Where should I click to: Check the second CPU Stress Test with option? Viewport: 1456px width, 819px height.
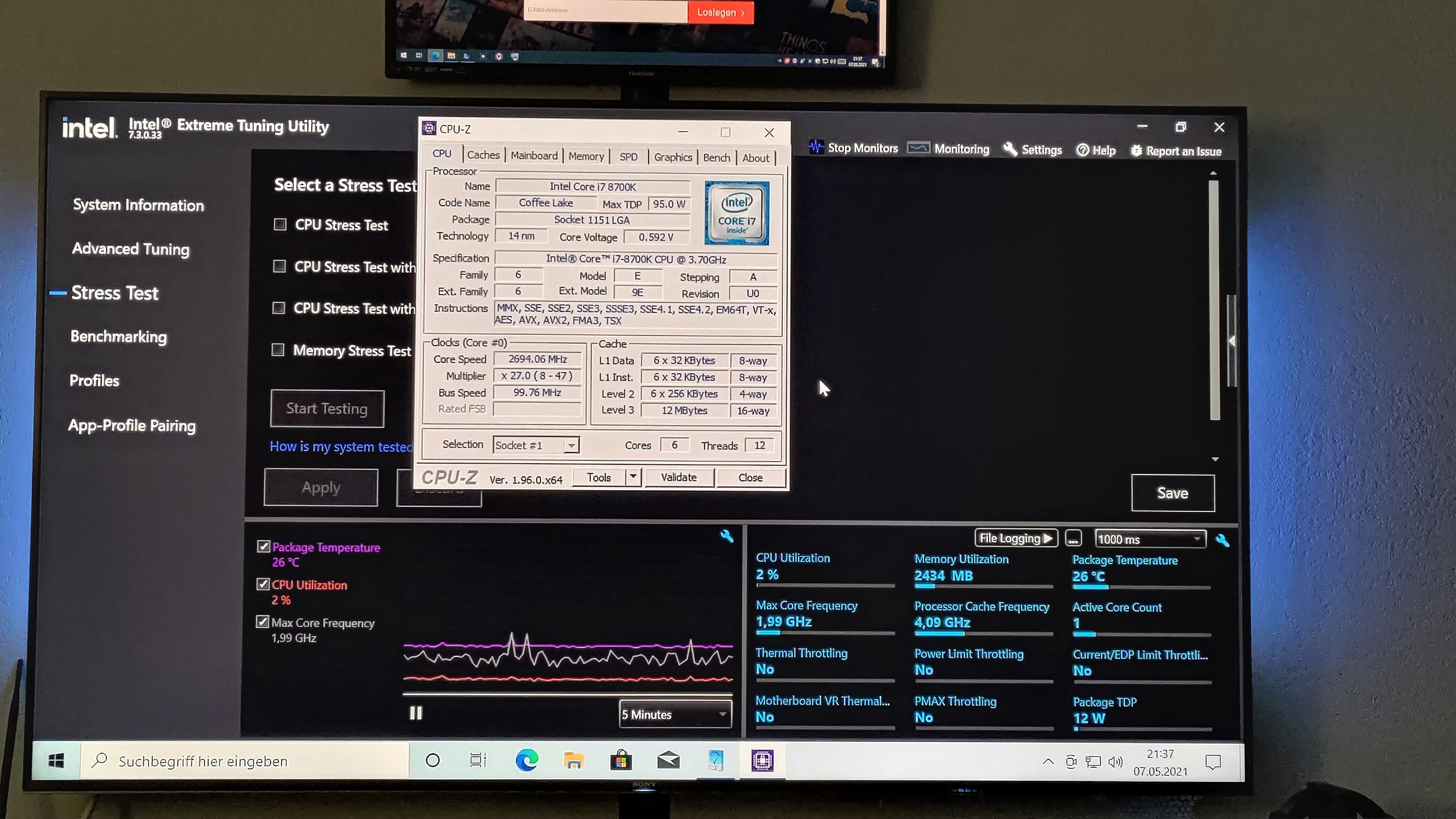click(279, 266)
